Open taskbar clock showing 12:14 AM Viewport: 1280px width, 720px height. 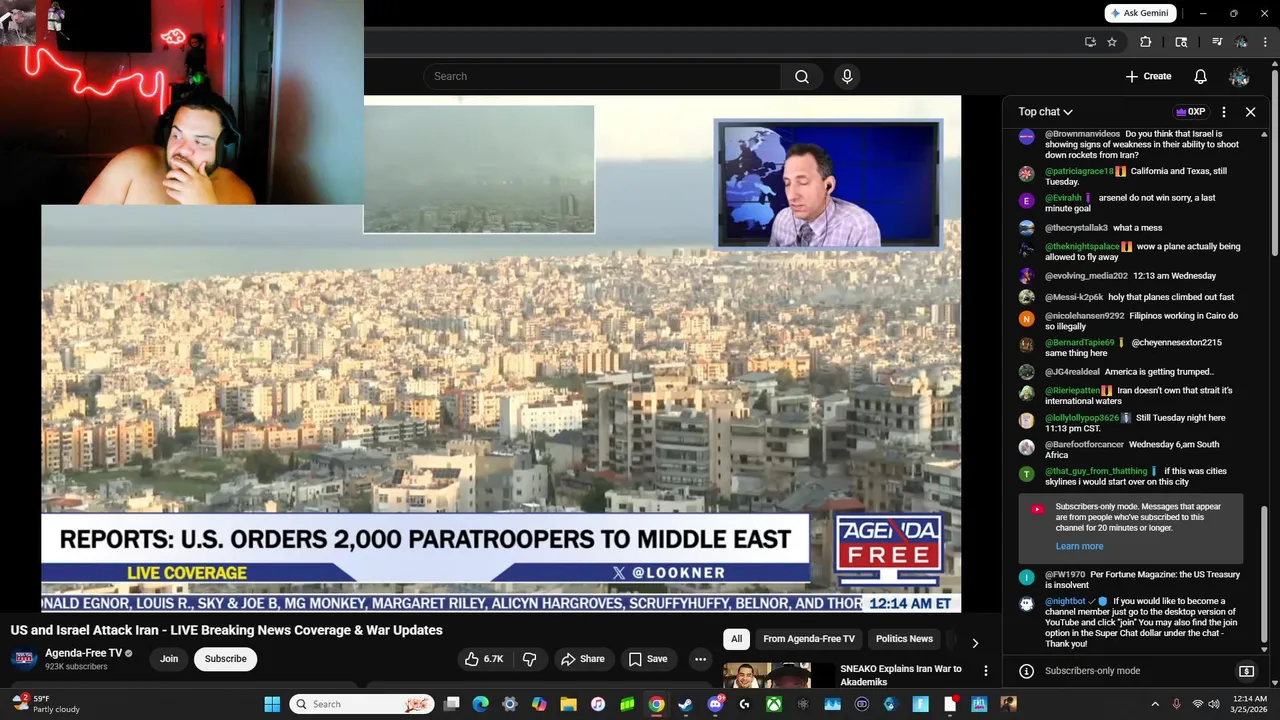pos(1250,704)
